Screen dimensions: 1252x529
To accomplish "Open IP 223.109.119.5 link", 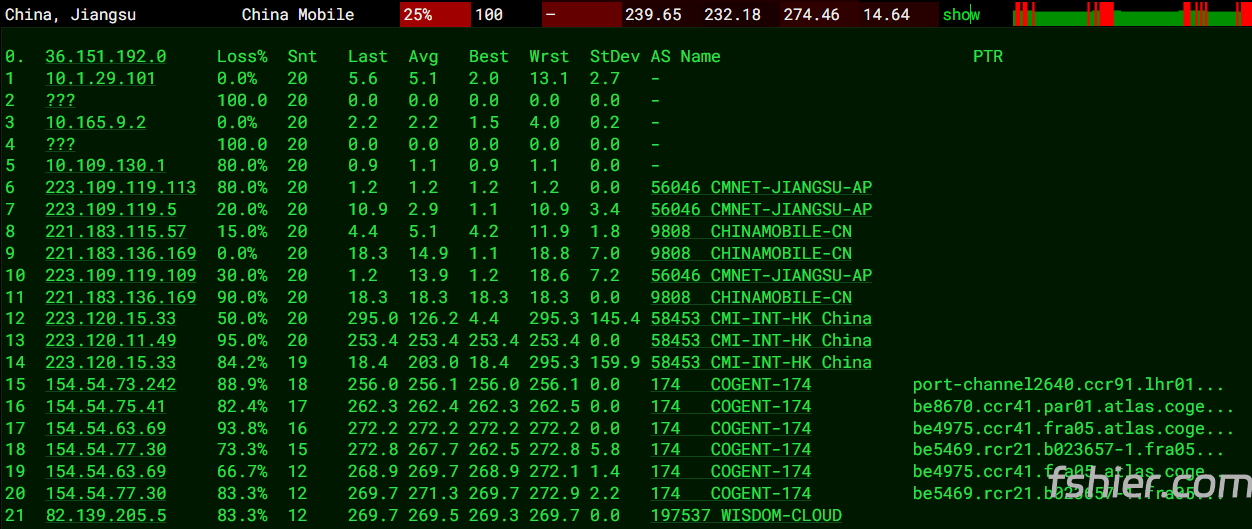I will [110, 210].
